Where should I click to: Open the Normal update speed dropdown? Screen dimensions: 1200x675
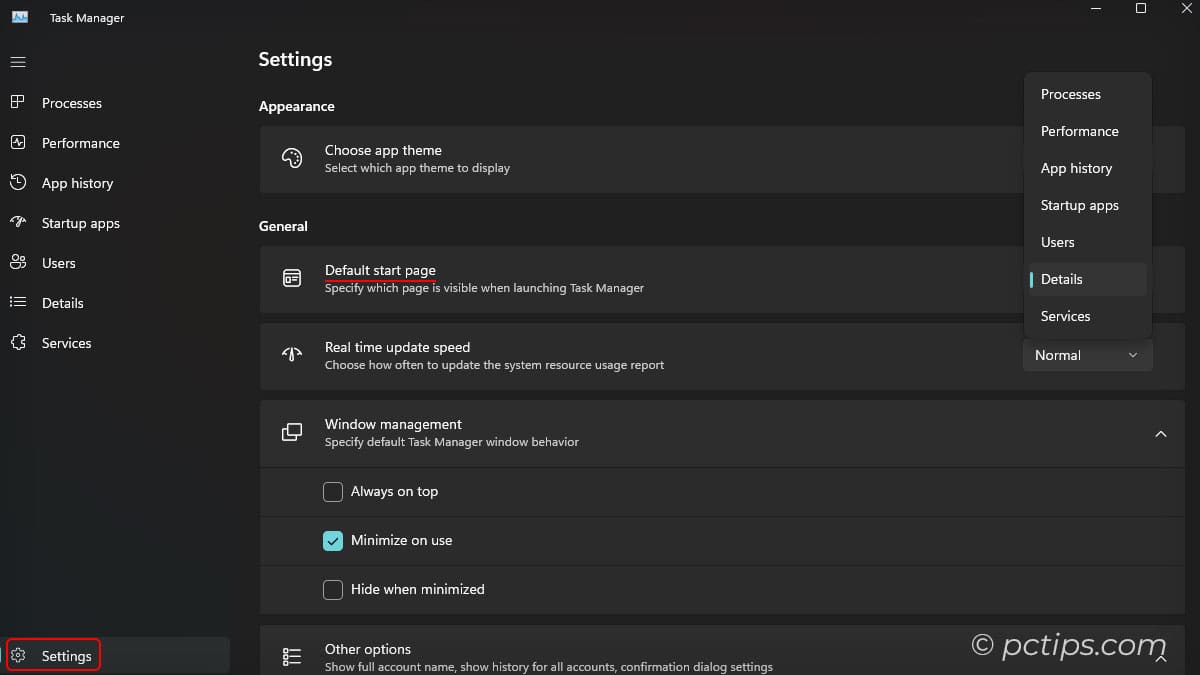(1087, 355)
